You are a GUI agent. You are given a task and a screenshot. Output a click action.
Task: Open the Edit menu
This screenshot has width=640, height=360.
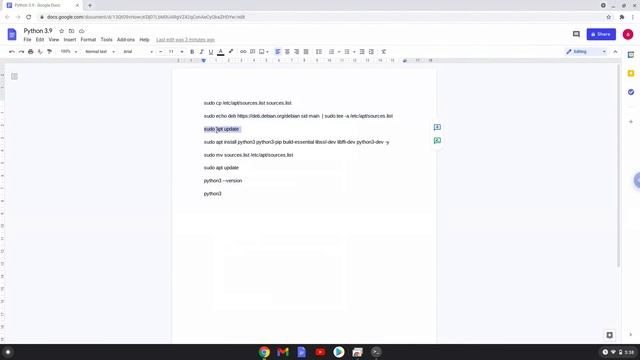(40, 40)
